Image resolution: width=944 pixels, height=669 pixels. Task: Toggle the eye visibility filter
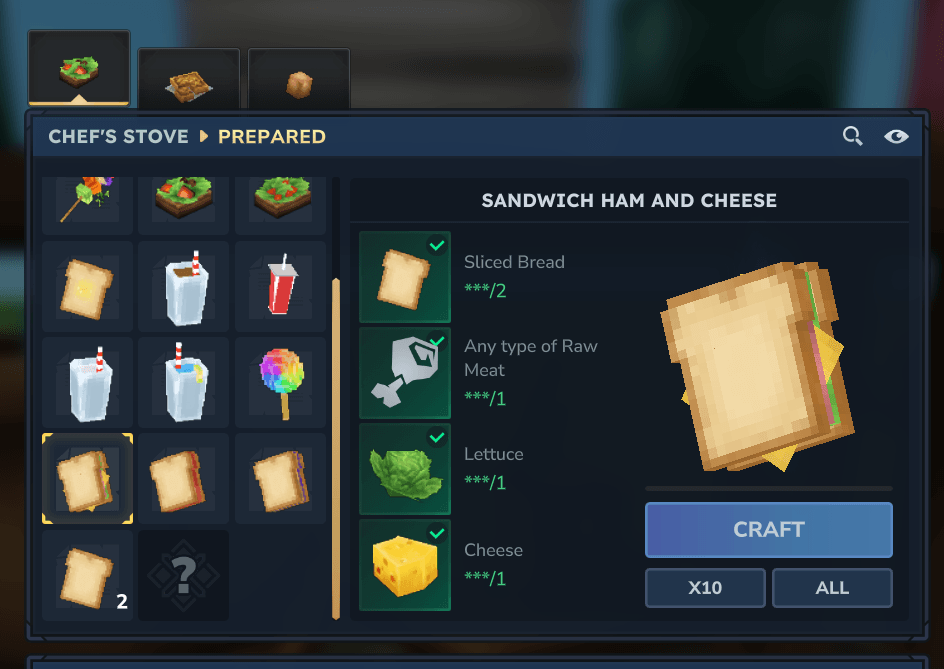(896, 137)
